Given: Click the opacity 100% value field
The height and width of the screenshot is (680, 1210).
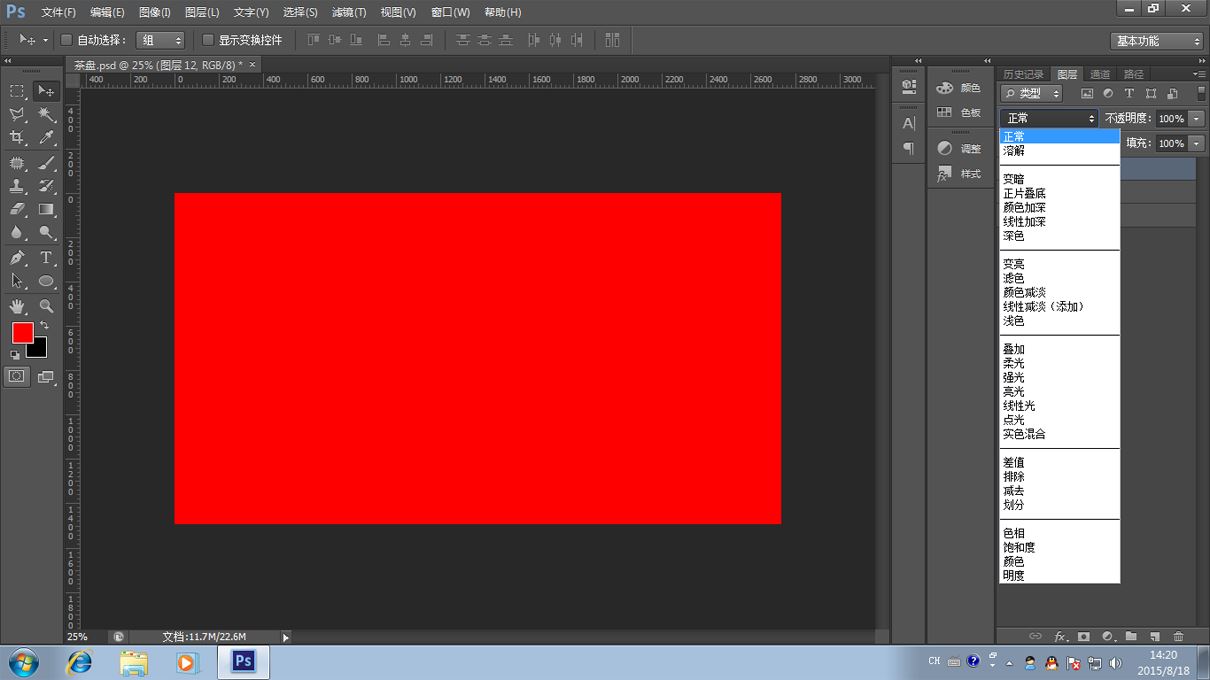Looking at the screenshot, I should [1171, 118].
